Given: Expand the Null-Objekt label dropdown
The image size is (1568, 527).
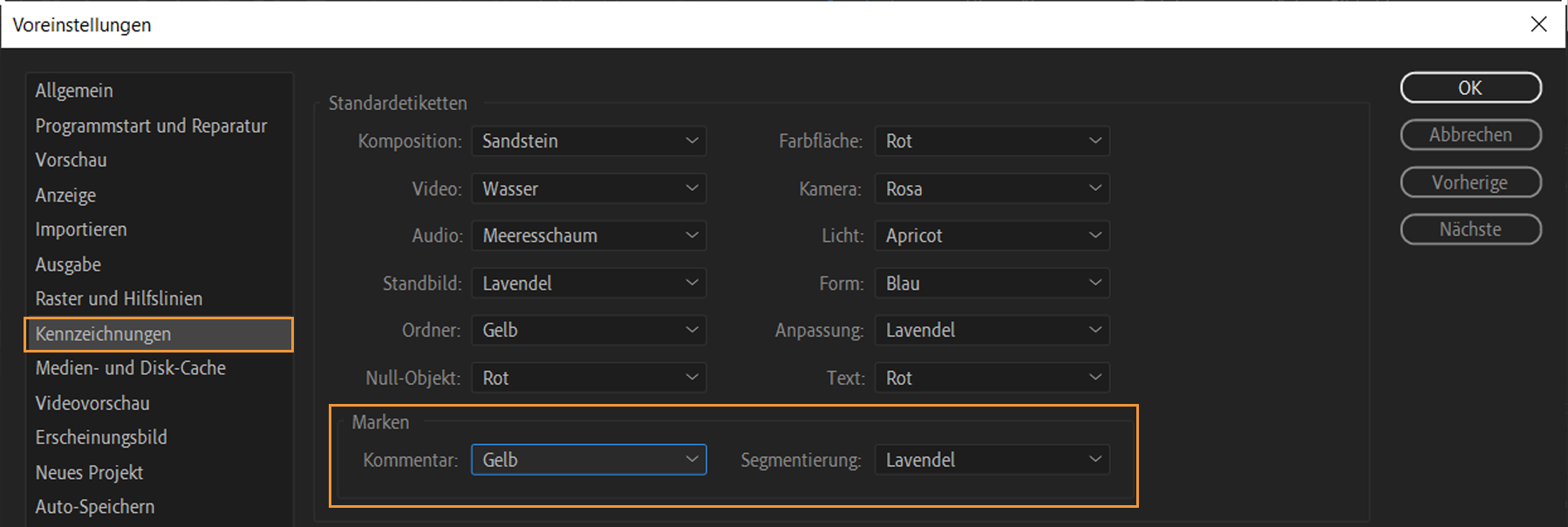Looking at the screenshot, I should pyautogui.click(x=589, y=378).
